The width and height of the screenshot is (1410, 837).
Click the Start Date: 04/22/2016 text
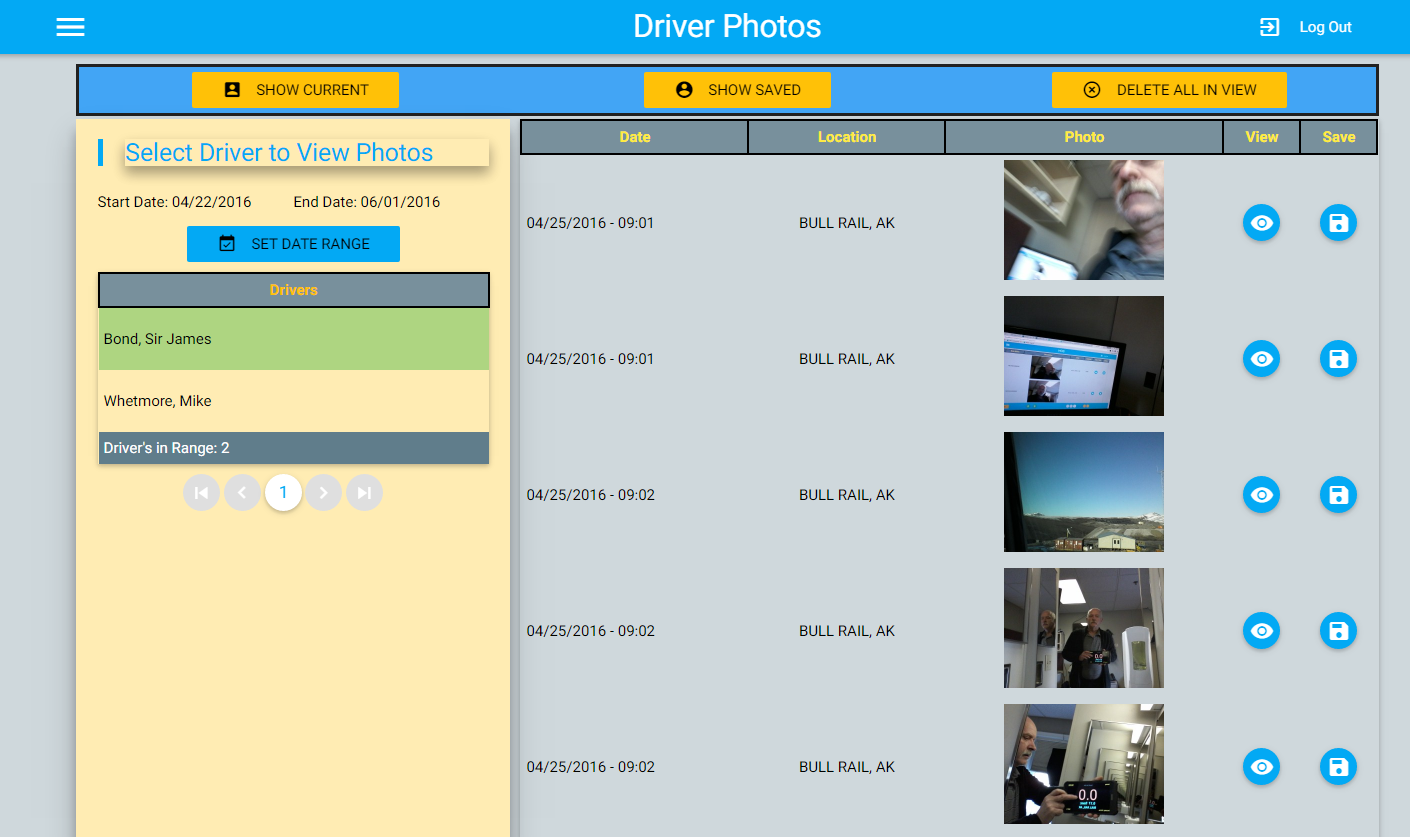click(x=174, y=202)
